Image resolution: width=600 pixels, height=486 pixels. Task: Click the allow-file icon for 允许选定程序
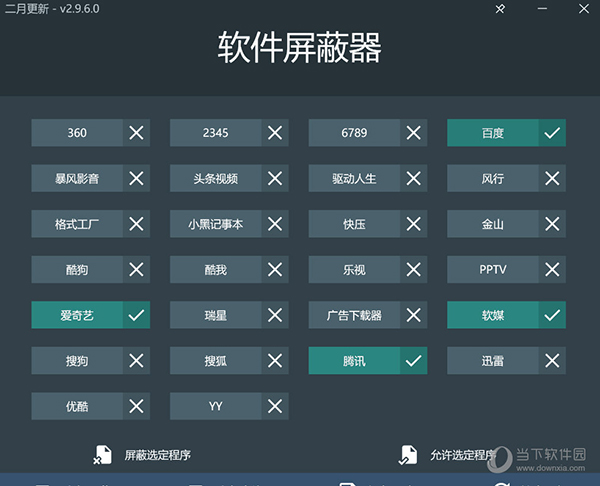point(408,455)
